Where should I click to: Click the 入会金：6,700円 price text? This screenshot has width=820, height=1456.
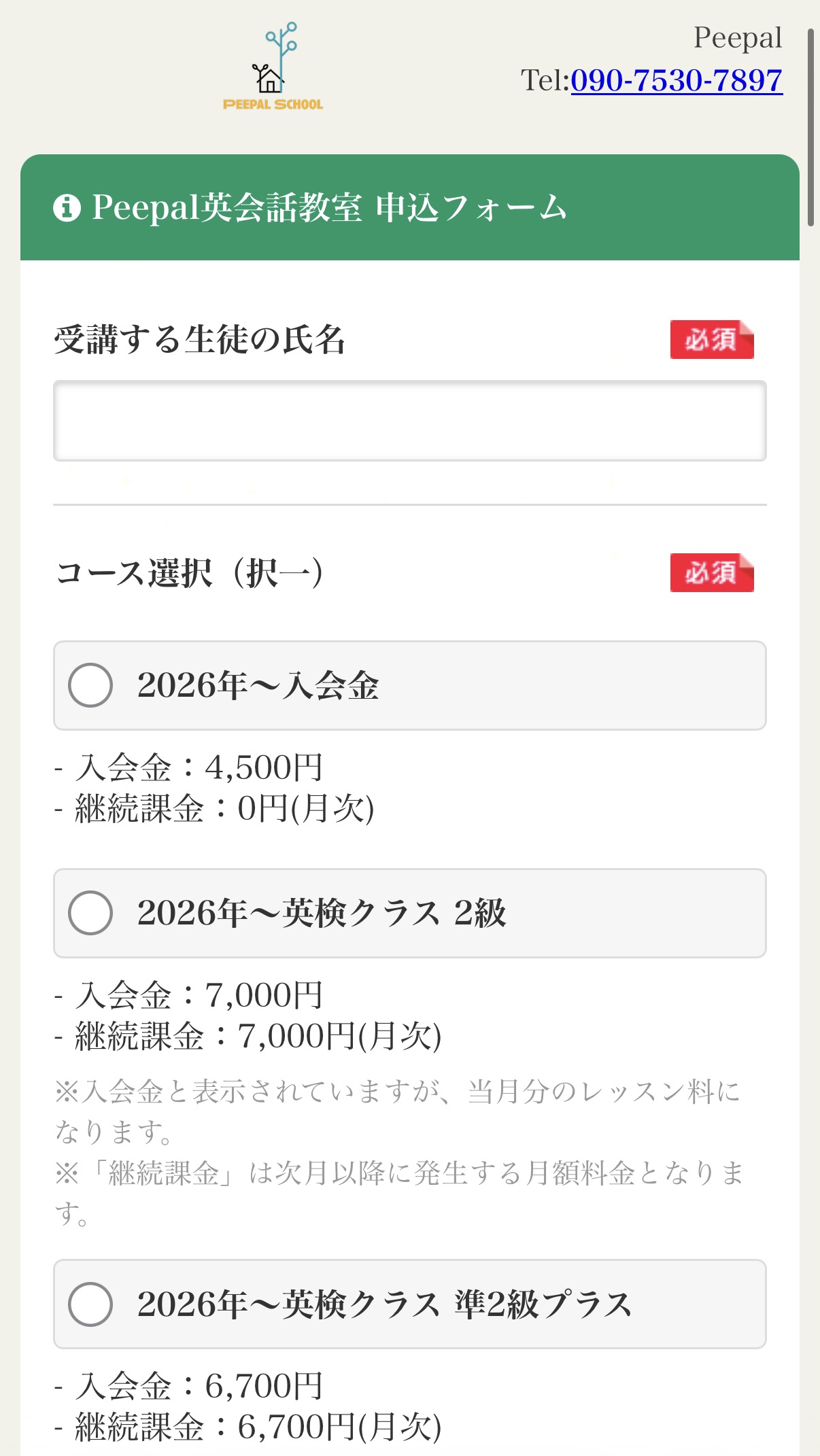tap(198, 1385)
